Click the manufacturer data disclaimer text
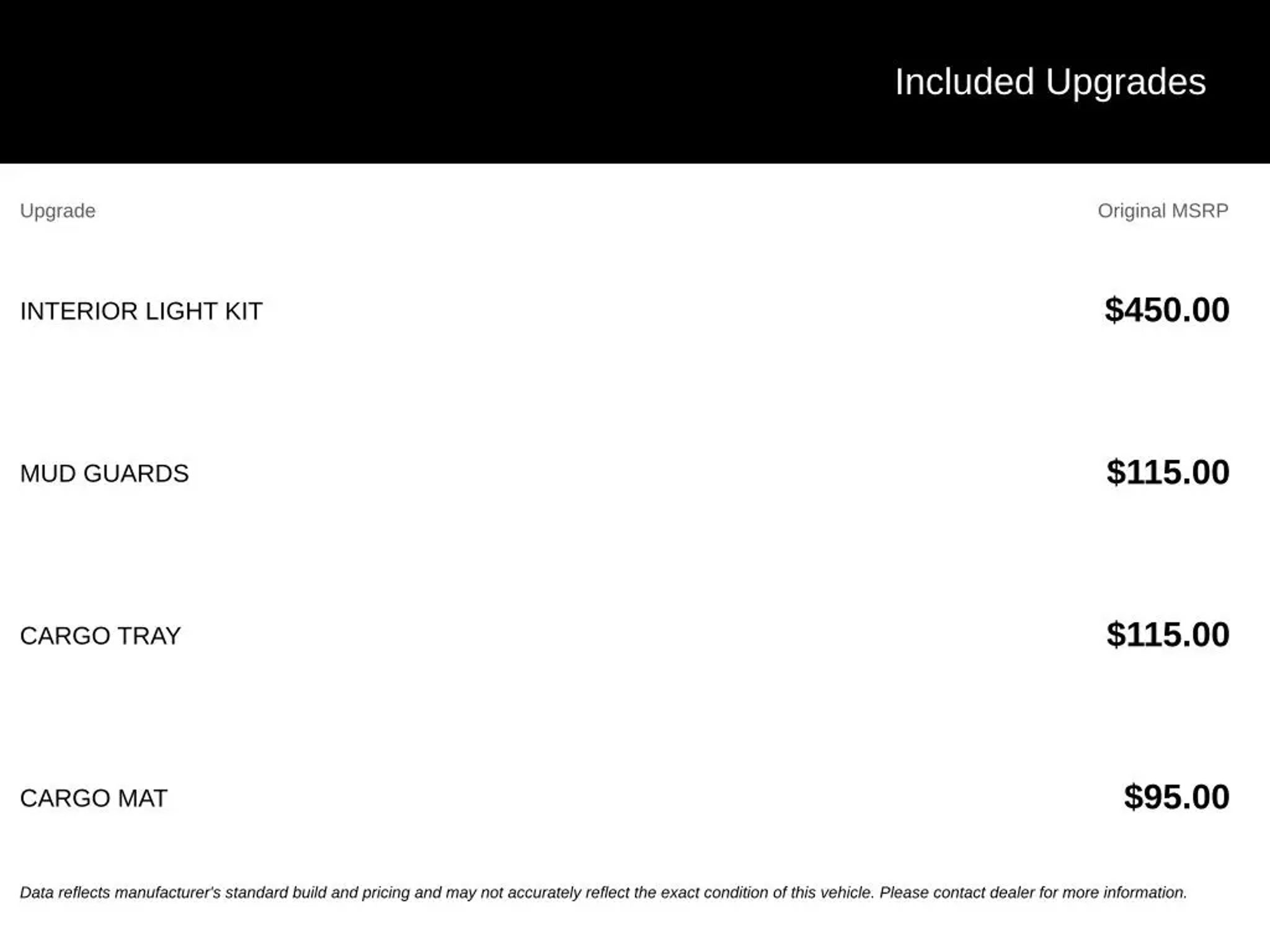Screen dimensions: 1270x952 point(603,893)
